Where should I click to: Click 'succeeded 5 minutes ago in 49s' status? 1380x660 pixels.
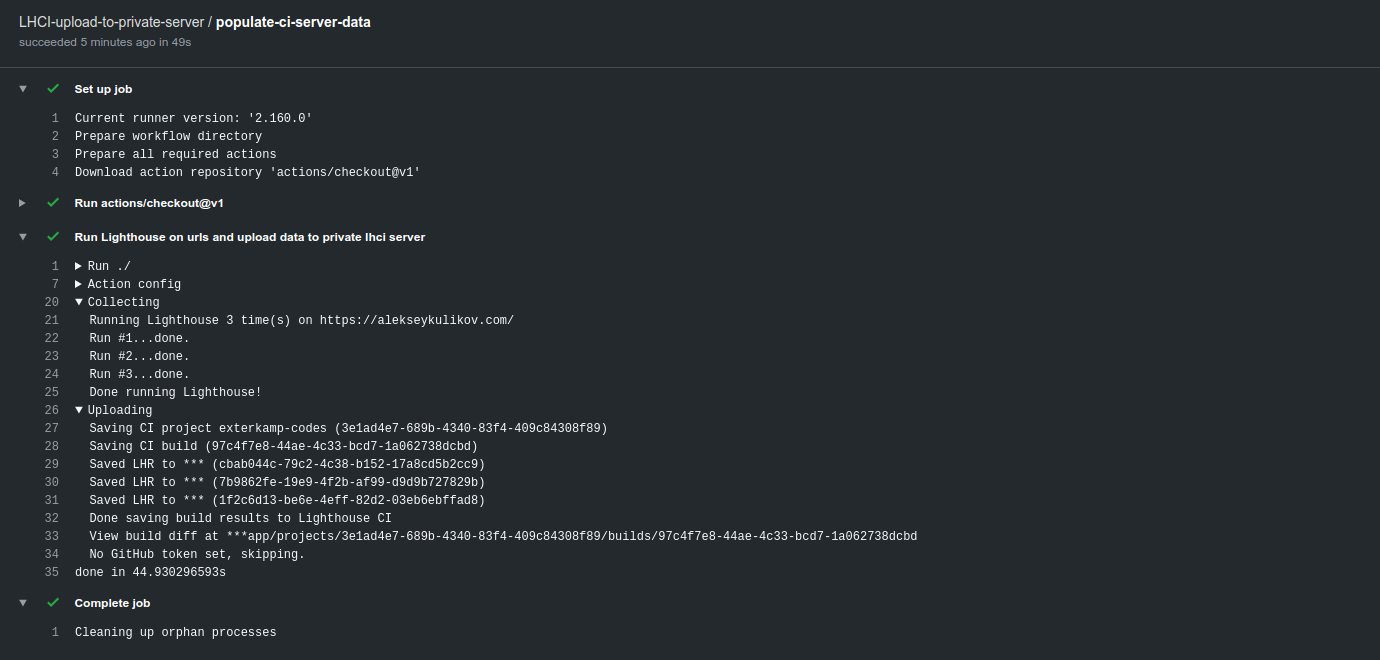pos(105,43)
